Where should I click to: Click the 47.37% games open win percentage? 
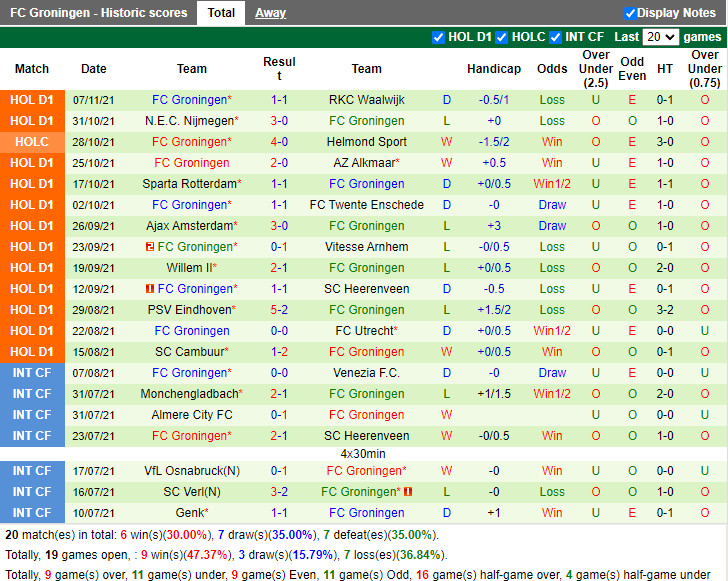coord(208,555)
